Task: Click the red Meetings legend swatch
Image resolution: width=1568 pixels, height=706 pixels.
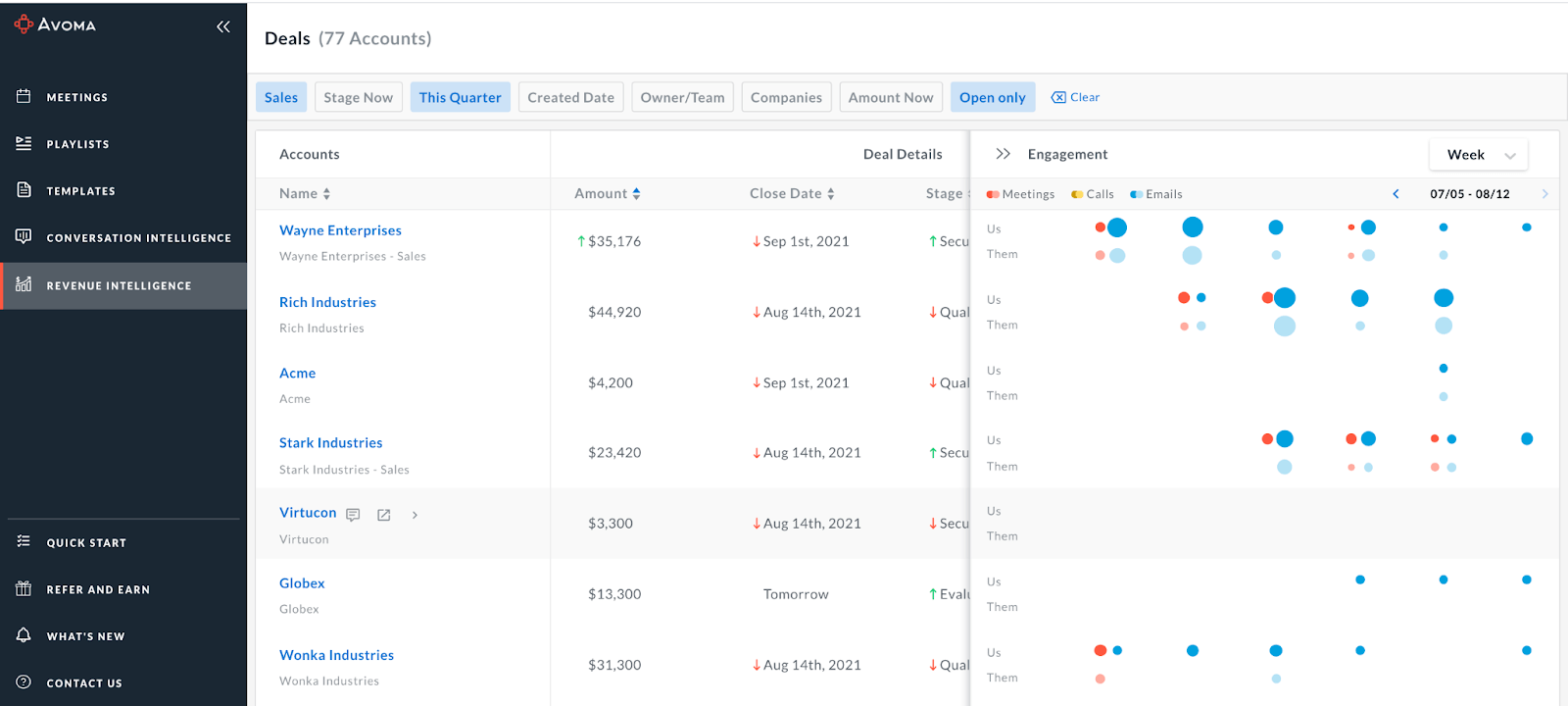Action: pos(993,194)
